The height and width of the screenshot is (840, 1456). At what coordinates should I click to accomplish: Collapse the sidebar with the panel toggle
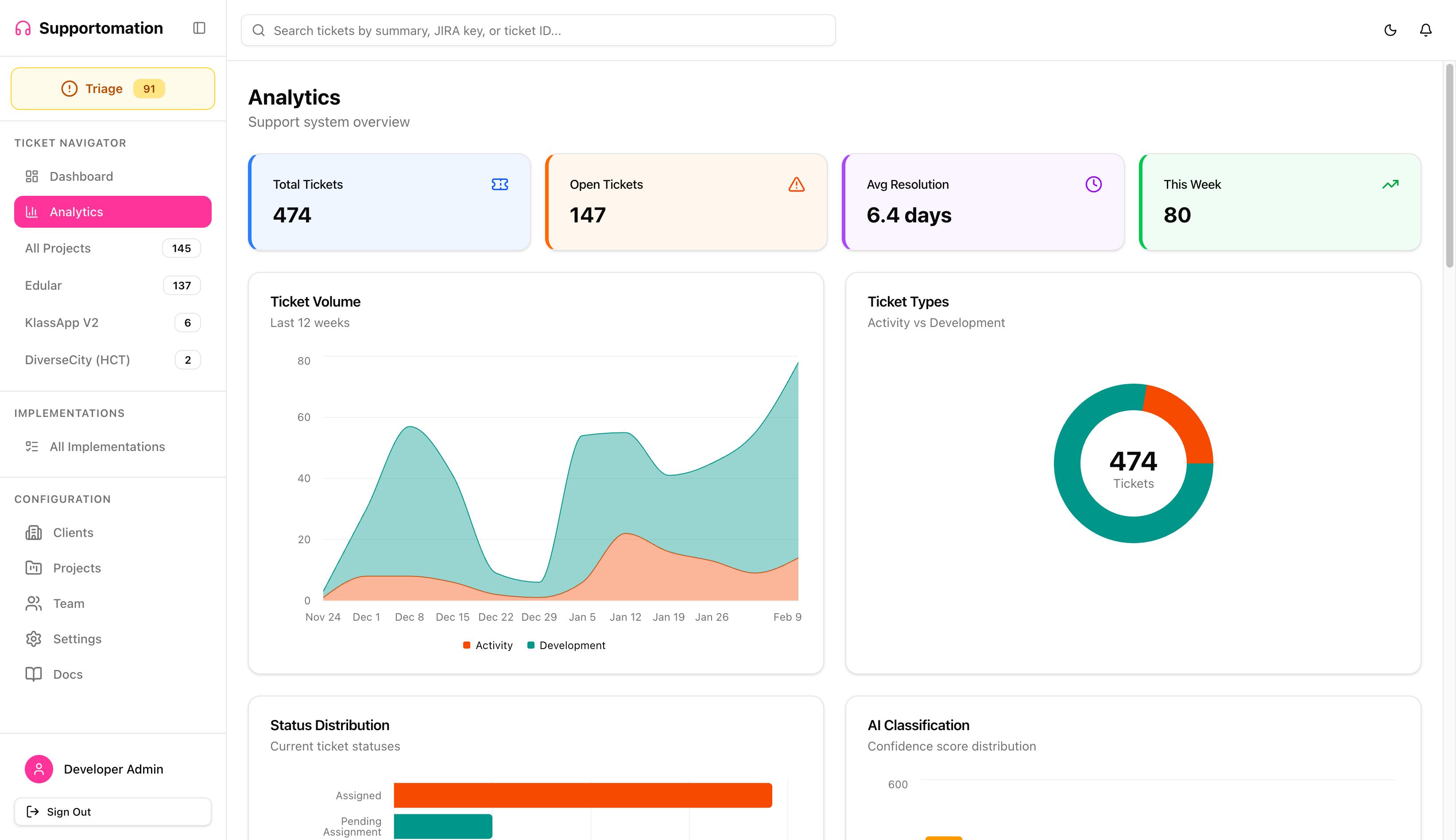click(x=200, y=28)
